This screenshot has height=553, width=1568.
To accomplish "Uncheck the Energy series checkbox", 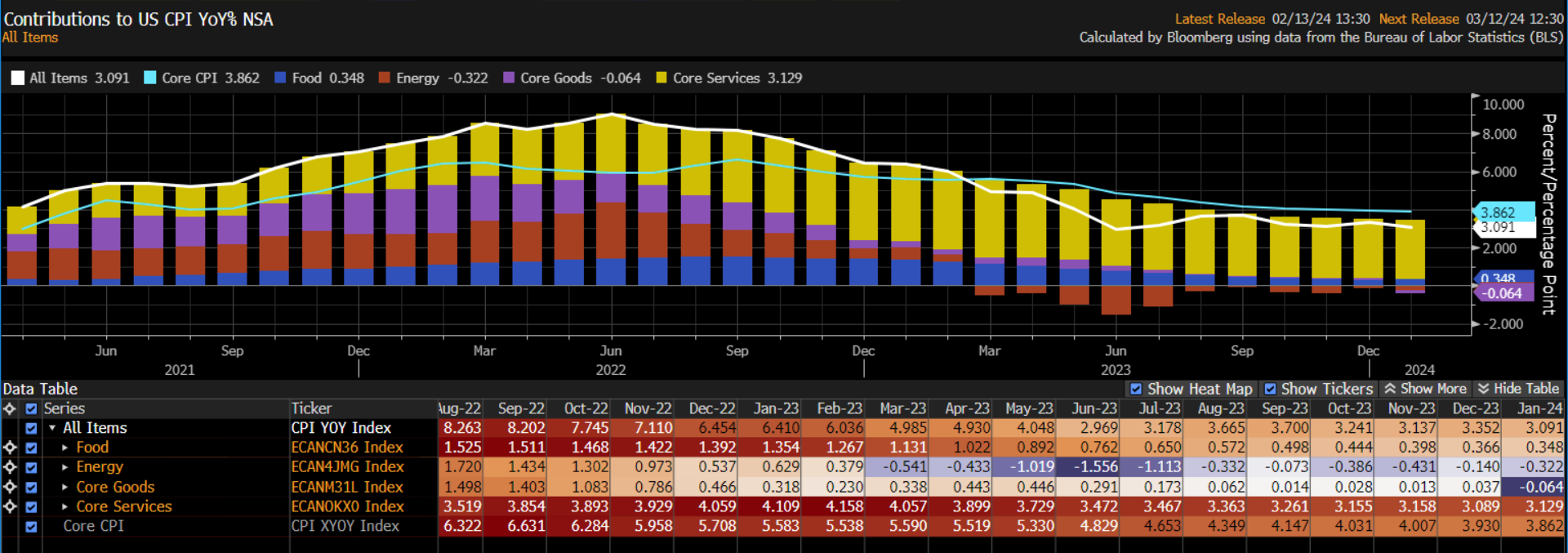I will point(31,467).
